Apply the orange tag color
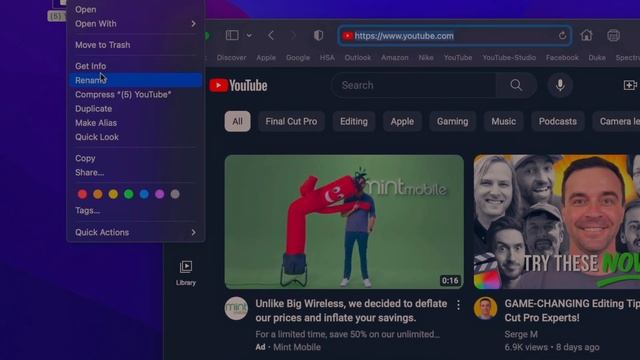This screenshot has height=360, width=640. pyautogui.click(x=98, y=194)
